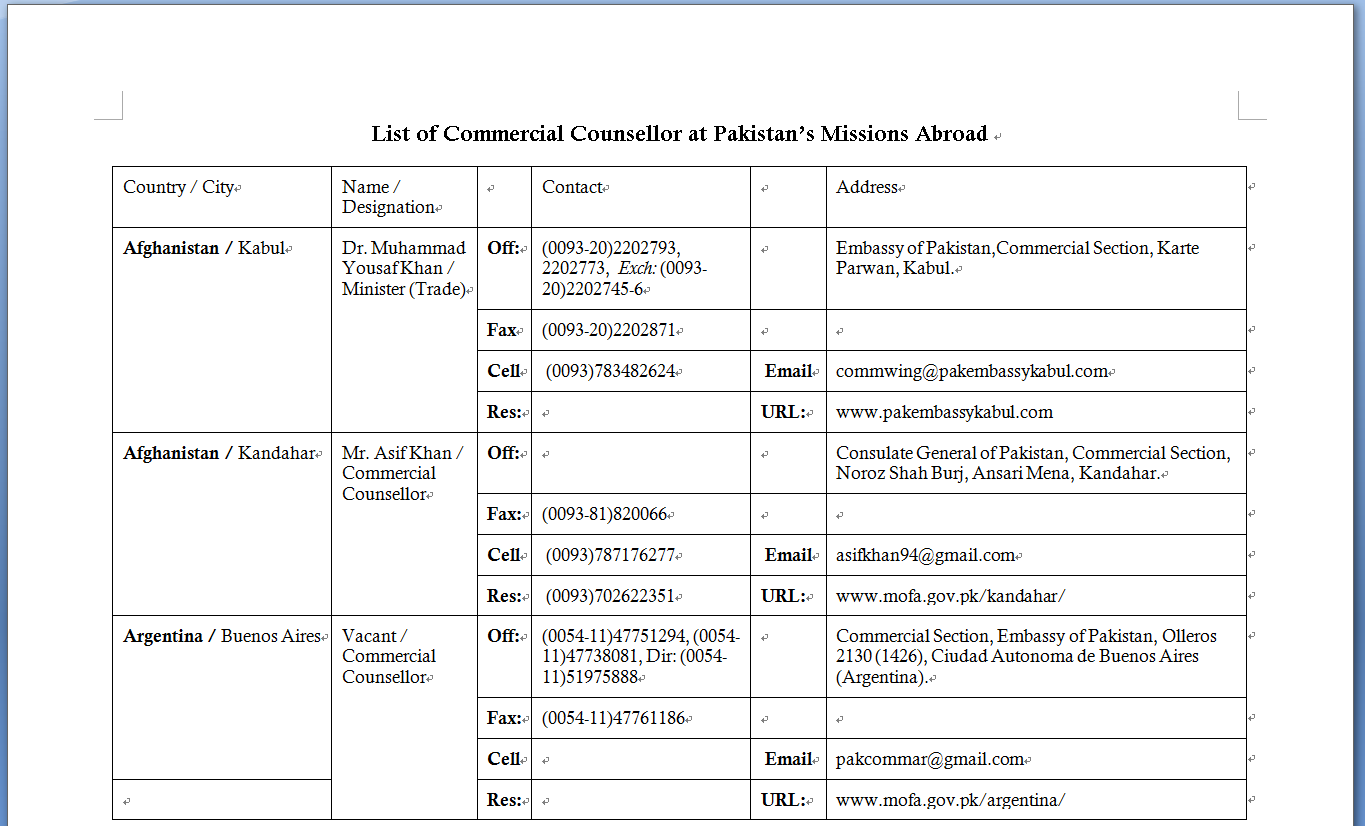Click the "Afghanistan / Kabul" cell
The height and width of the screenshot is (826, 1365).
pyautogui.click(x=204, y=249)
